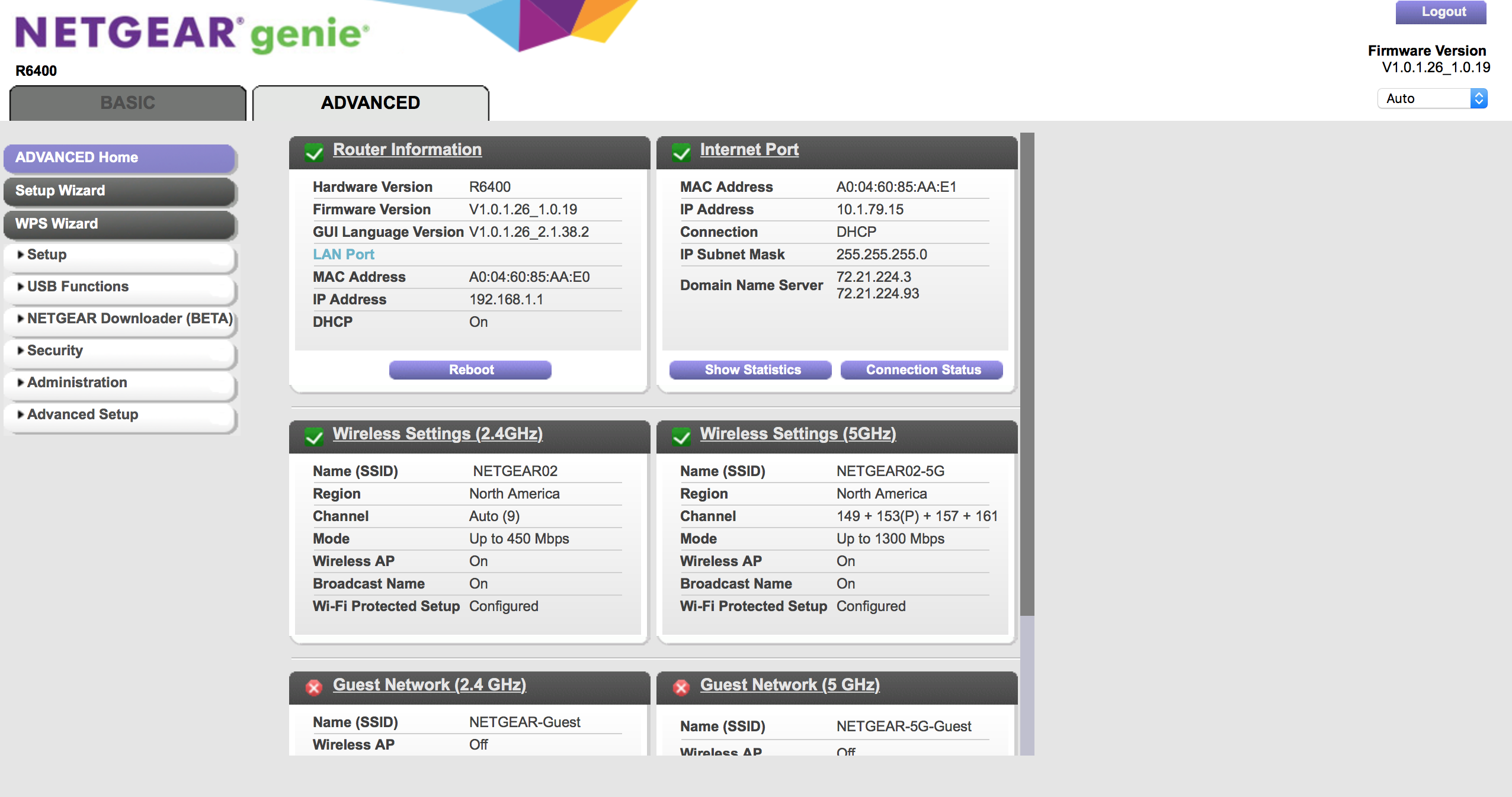Click the NETGEAR genie logo
The width and height of the screenshot is (1512, 797).
tap(192, 33)
